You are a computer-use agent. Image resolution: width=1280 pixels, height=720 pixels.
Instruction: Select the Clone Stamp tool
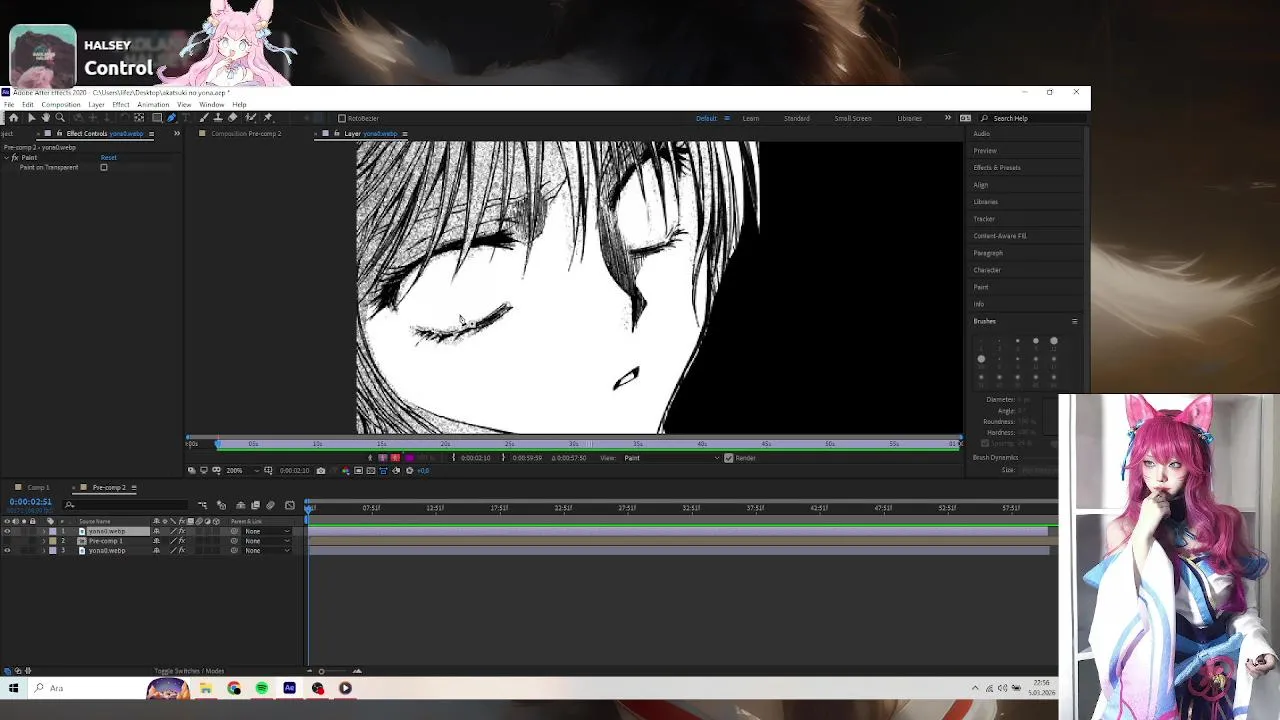pyautogui.click(x=218, y=118)
